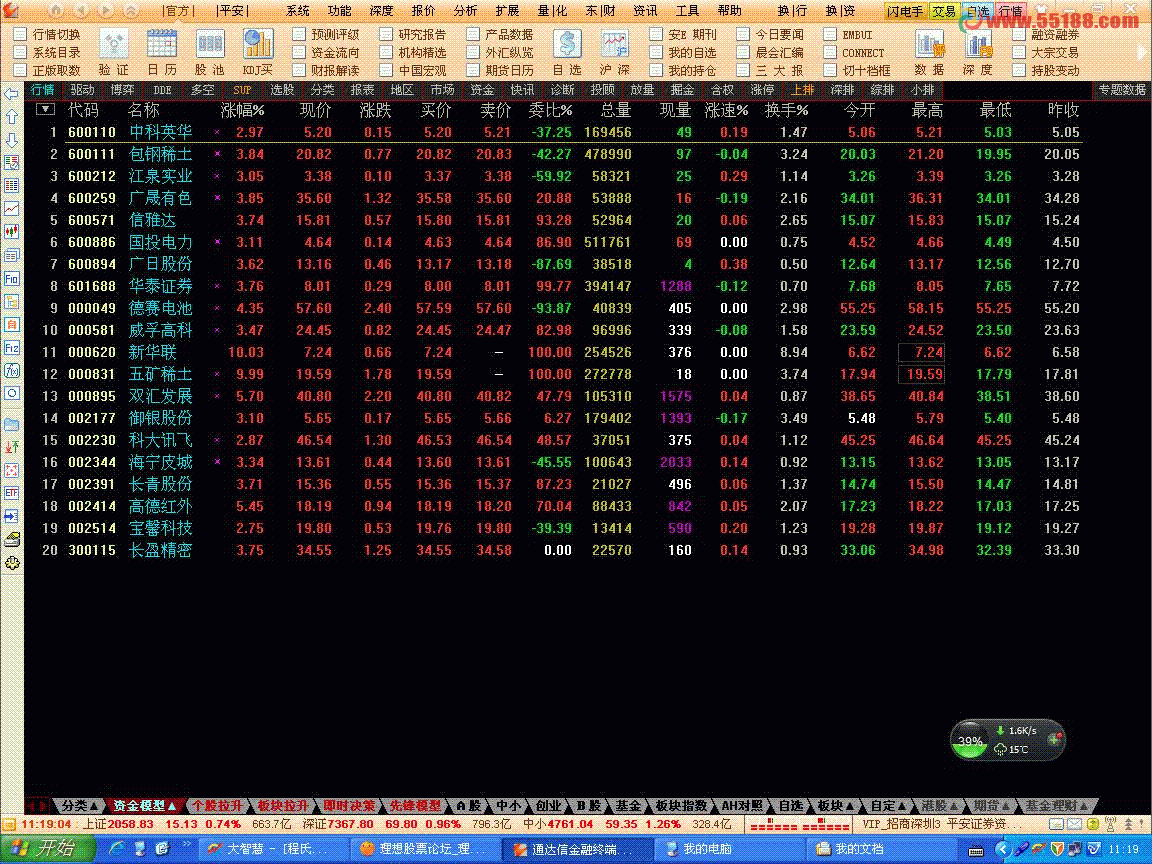
Task: Click the 闪电手 button
Action: (x=905, y=11)
